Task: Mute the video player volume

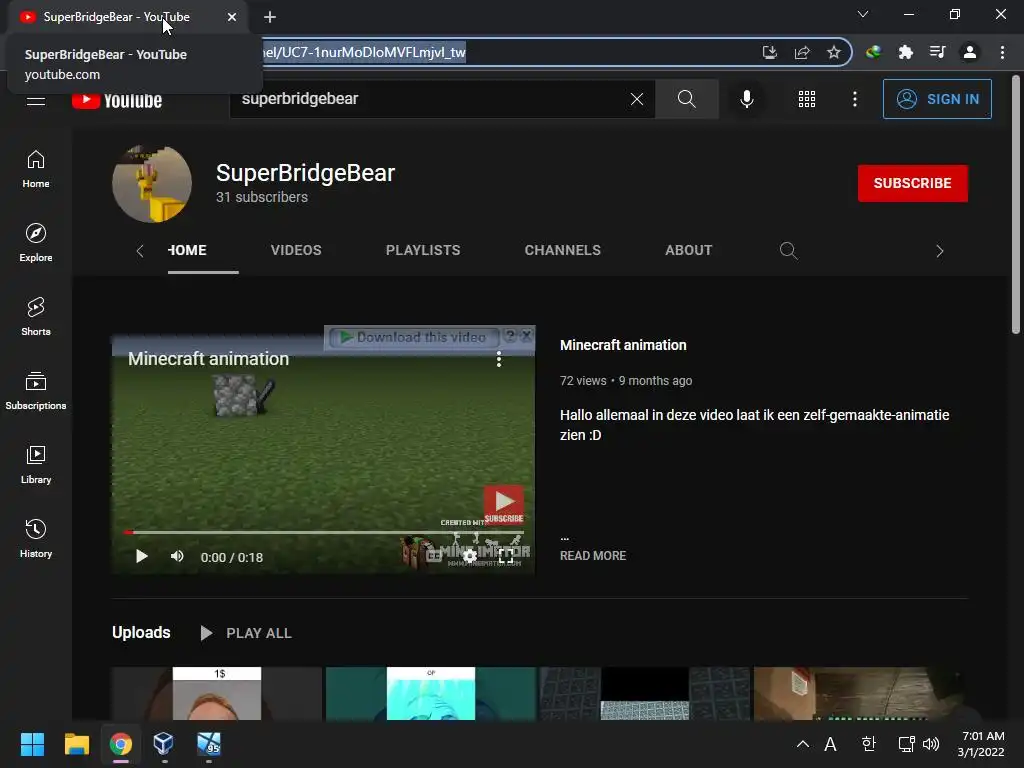Action: point(177,556)
